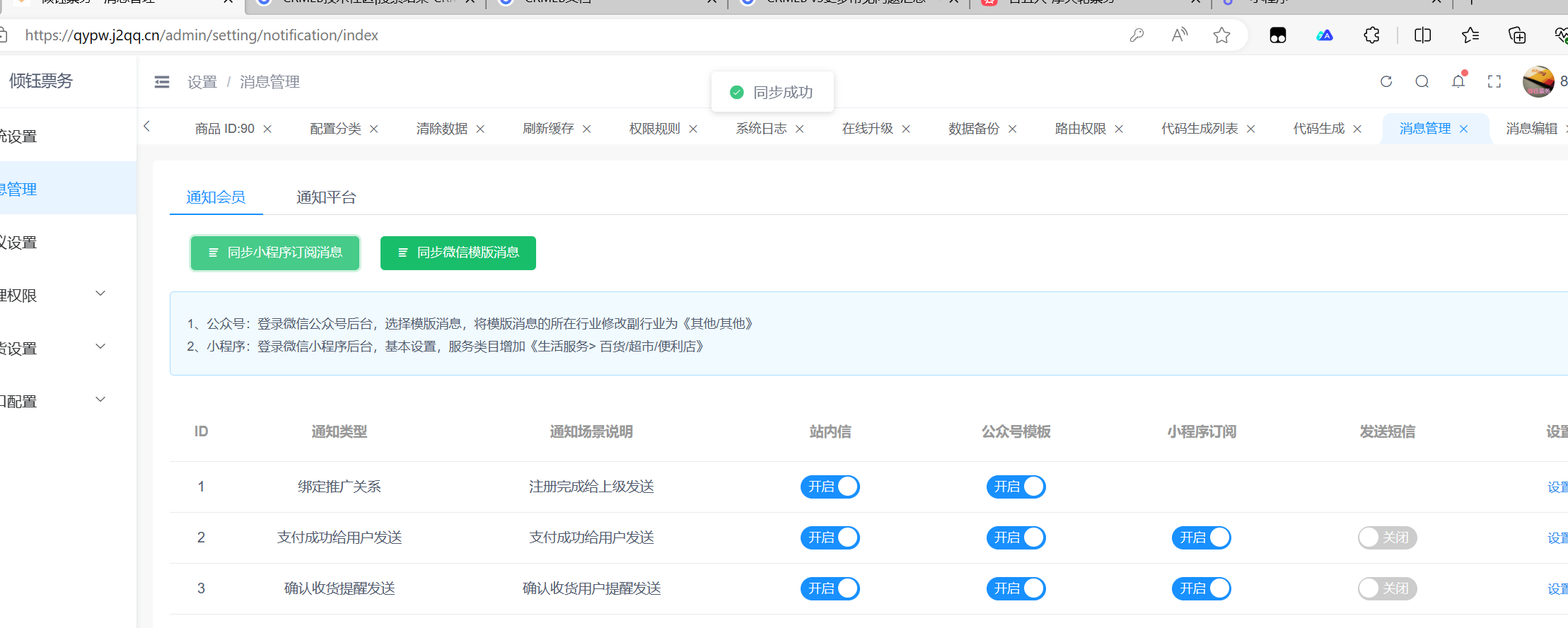Click browser read aloud icon
This screenshot has width=1568, height=628.
[x=1180, y=35]
